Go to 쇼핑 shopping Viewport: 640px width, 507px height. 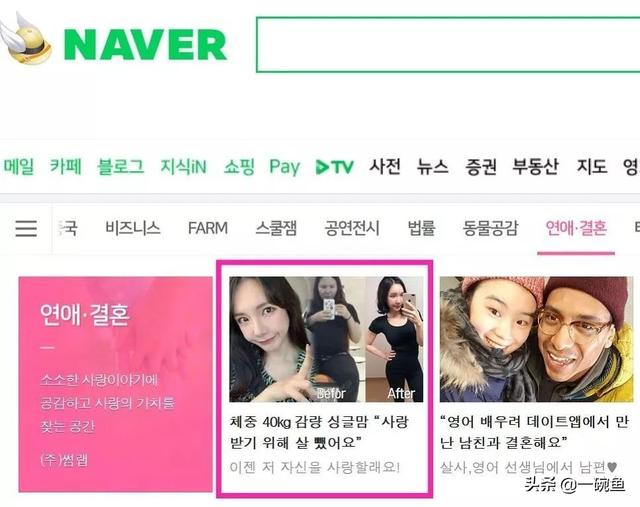pos(239,167)
